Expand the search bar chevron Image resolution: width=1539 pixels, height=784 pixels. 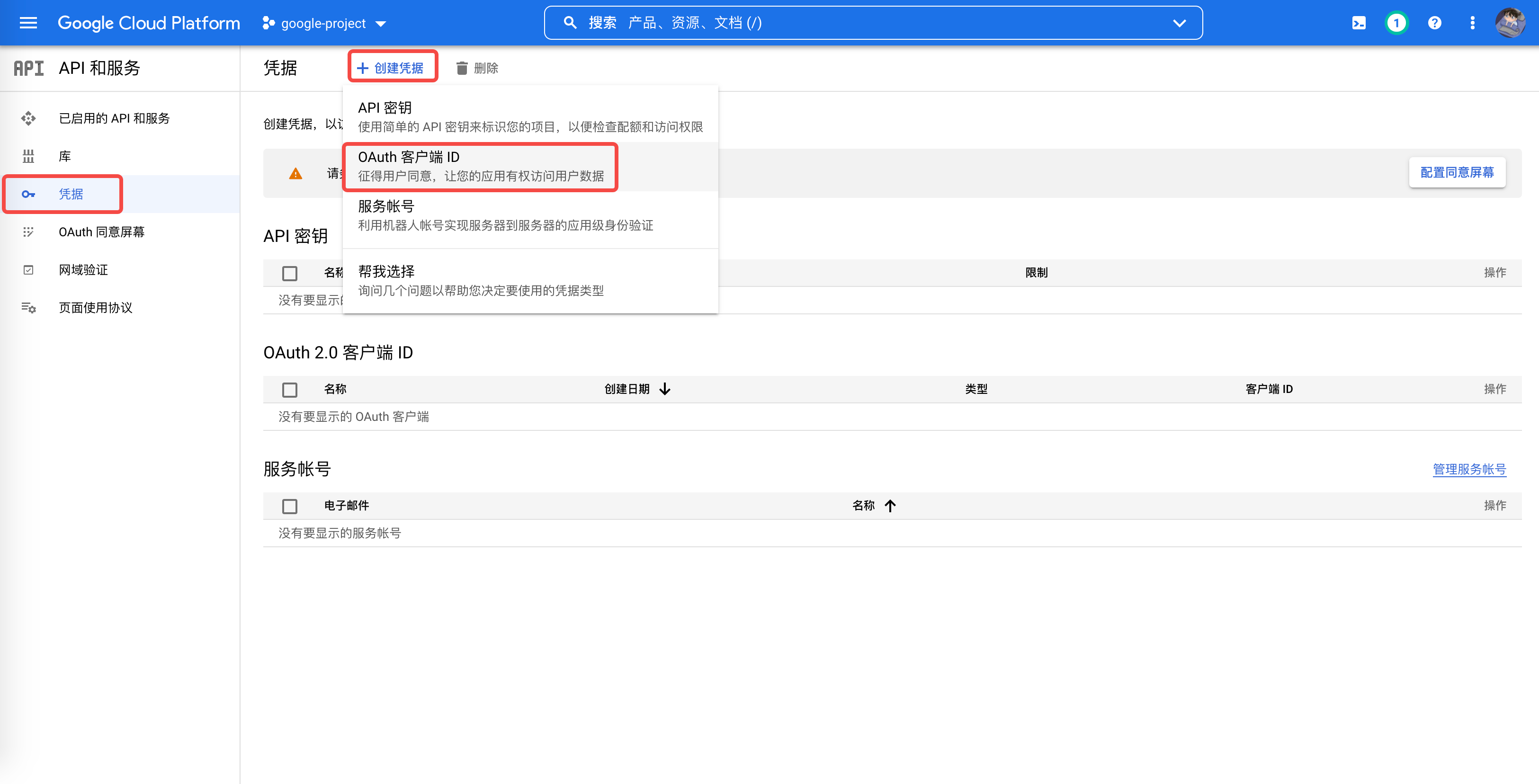[1179, 23]
